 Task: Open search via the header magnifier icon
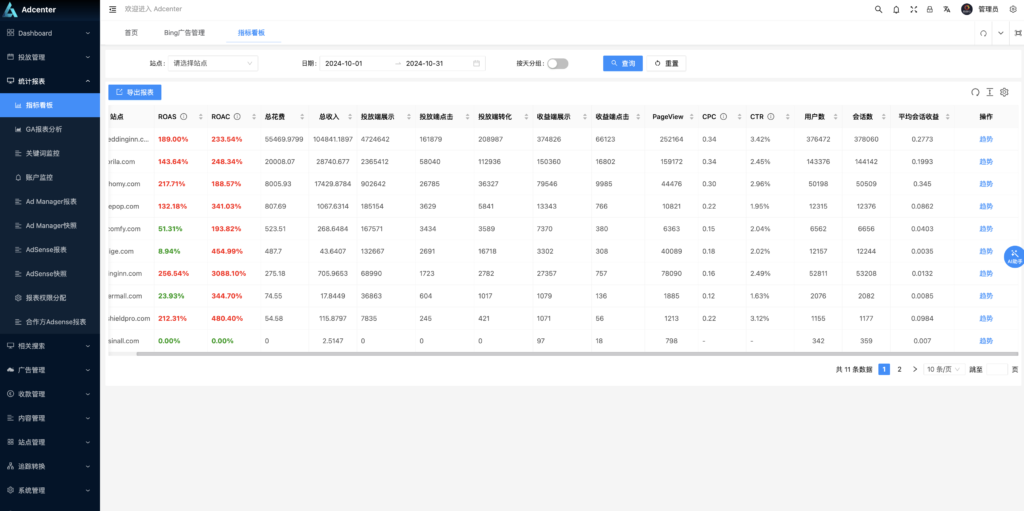879,9
